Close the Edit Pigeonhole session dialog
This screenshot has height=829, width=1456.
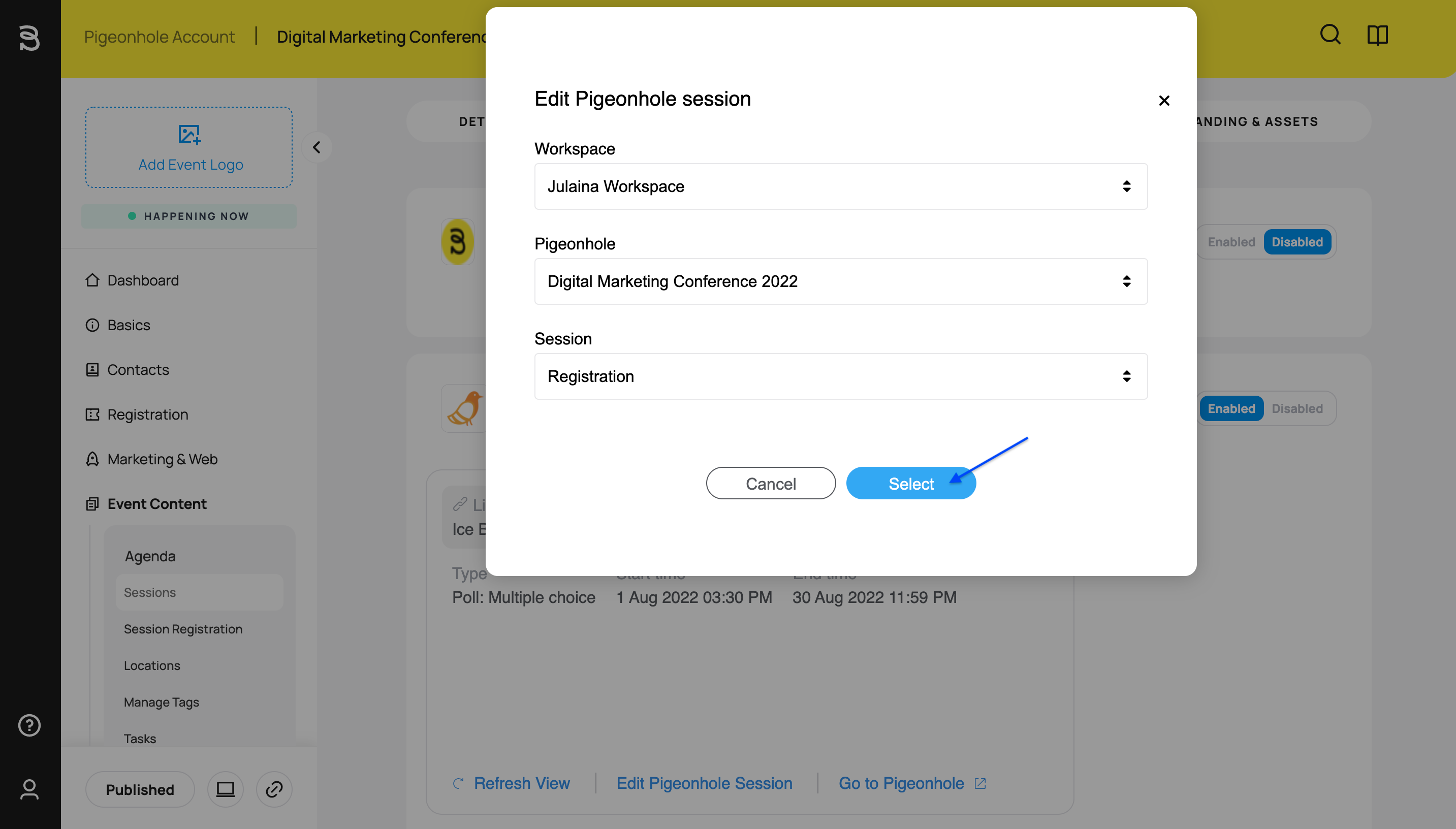click(x=1164, y=101)
